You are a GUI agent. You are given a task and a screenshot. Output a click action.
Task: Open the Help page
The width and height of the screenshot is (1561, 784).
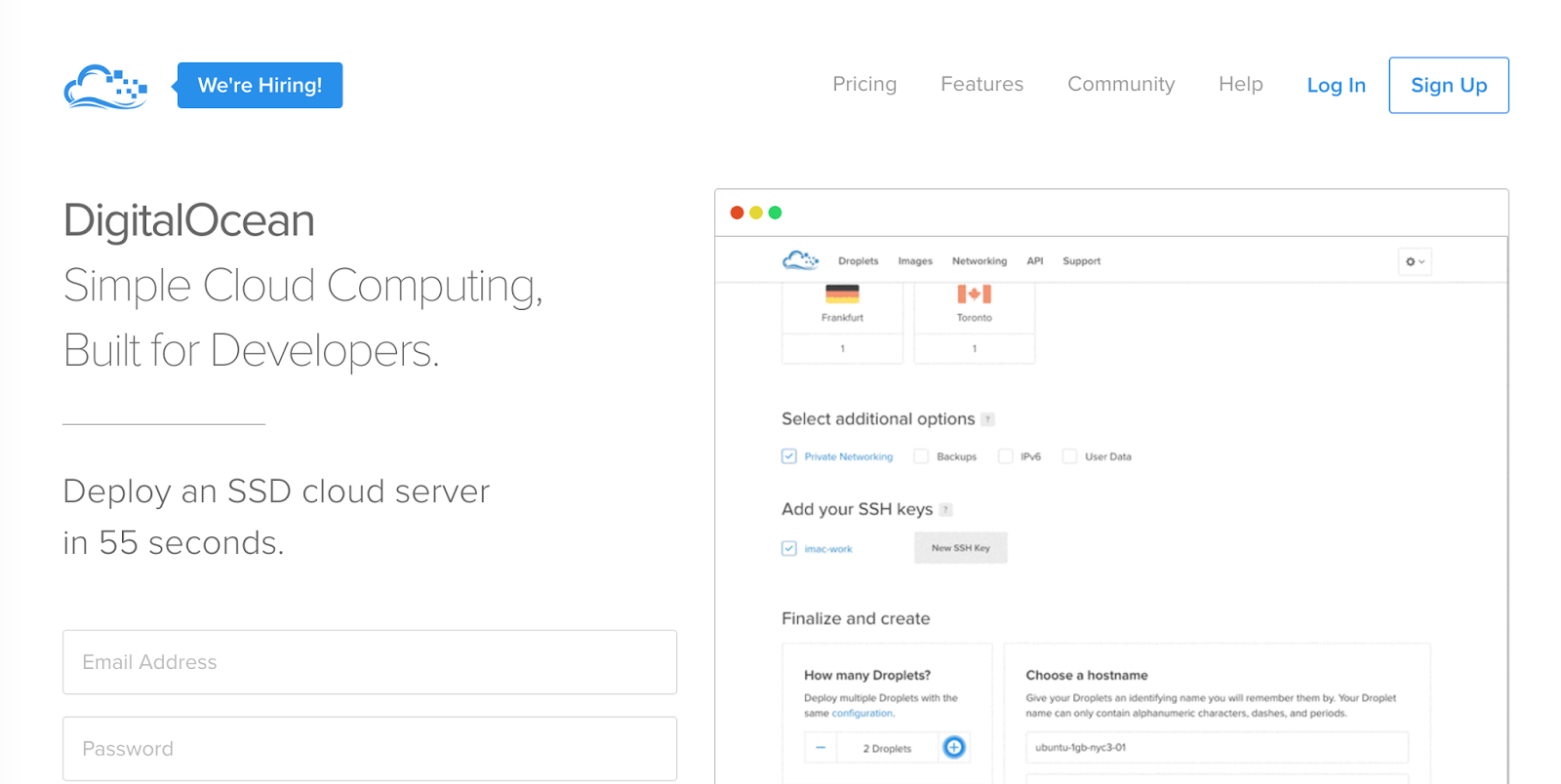pyautogui.click(x=1240, y=84)
